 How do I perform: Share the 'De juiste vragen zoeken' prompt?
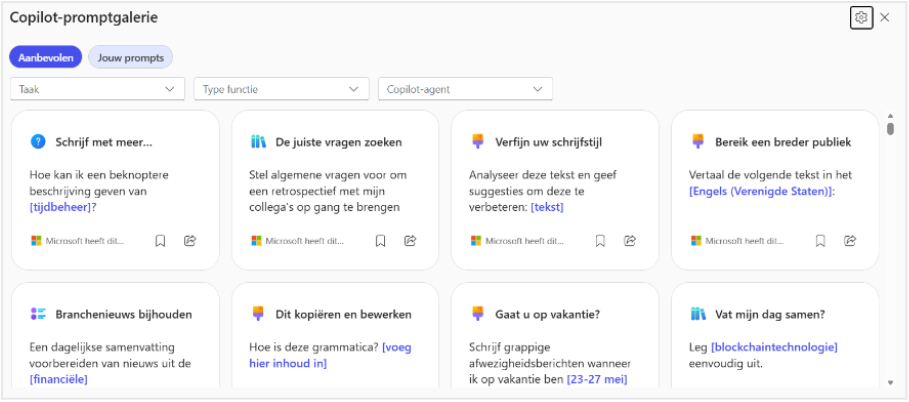pos(410,240)
